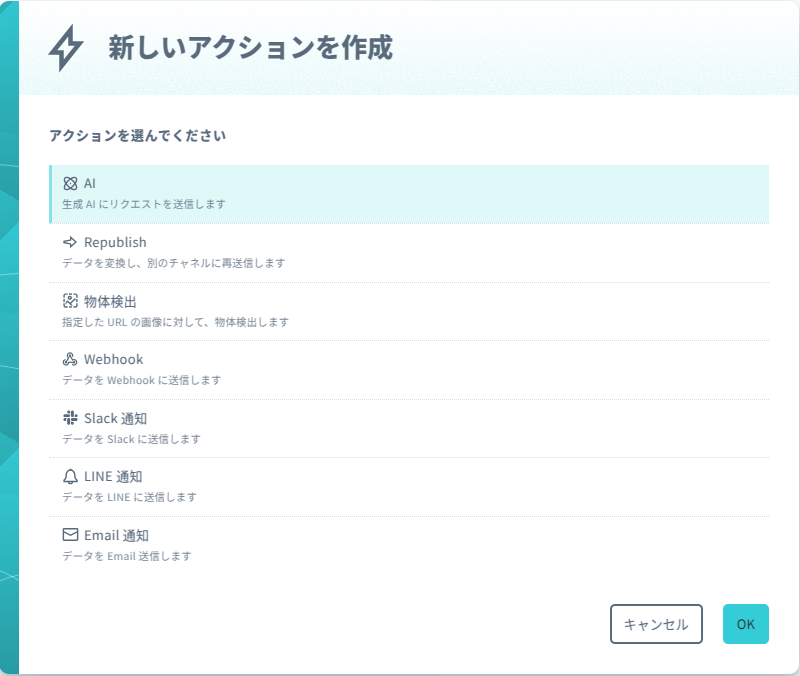This screenshot has height=676, width=800.
Task: Click the Webhook icon
Action: pyautogui.click(x=70, y=359)
